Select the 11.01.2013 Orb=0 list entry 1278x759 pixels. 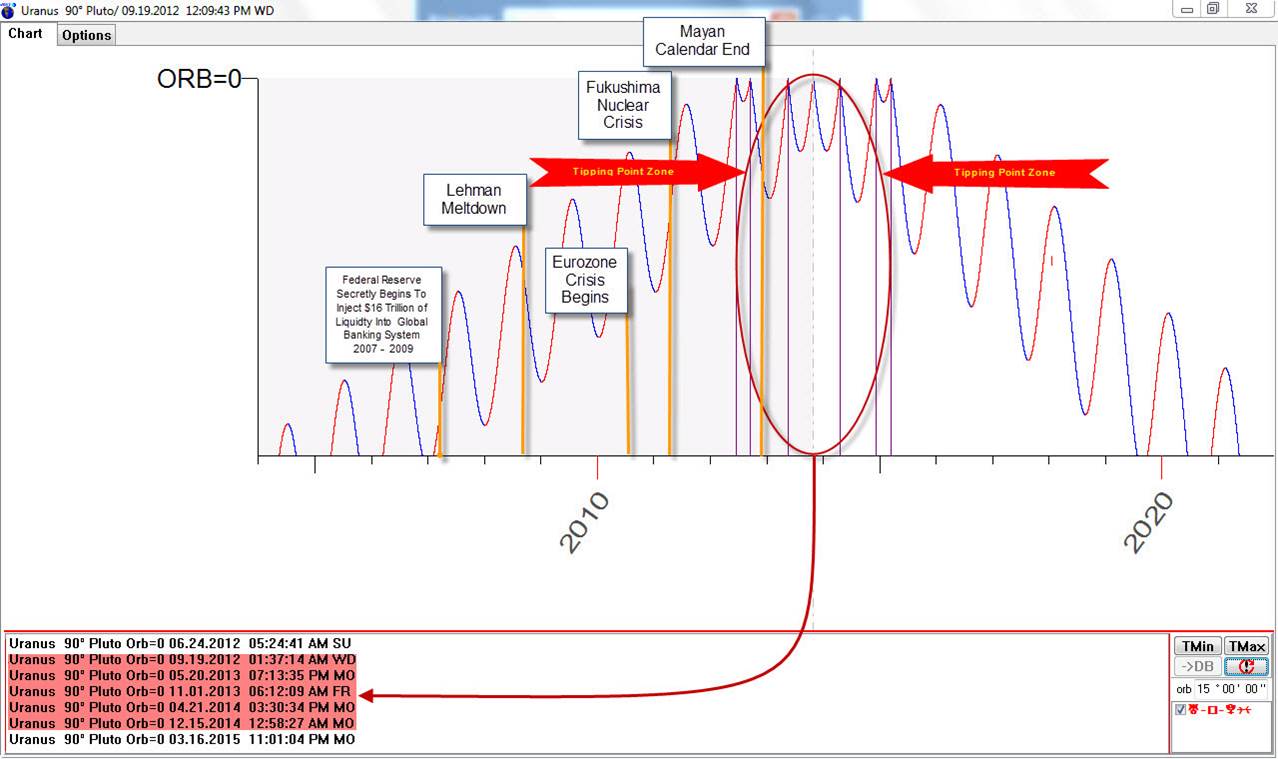181,691
